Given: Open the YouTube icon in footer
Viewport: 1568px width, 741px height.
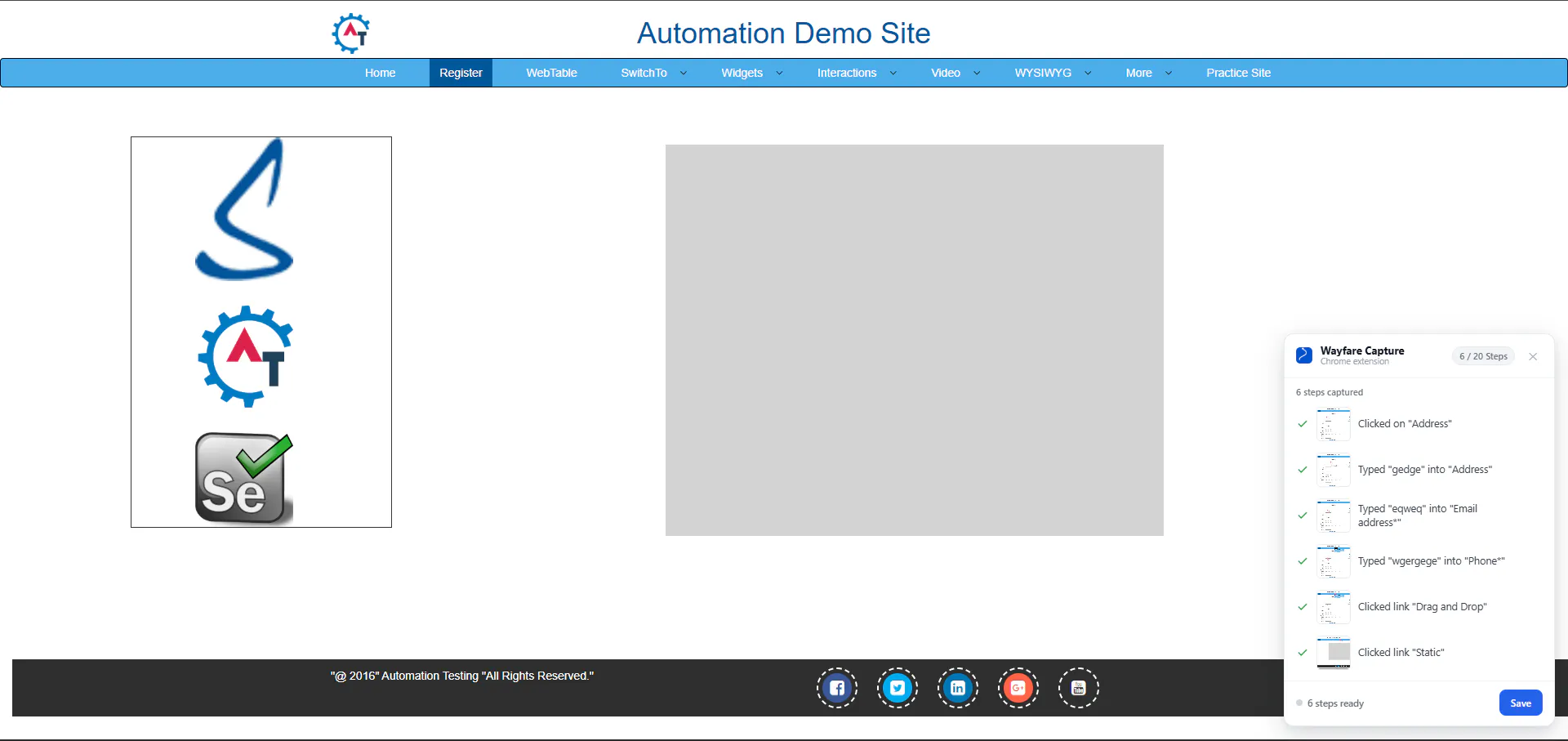Looking at the screenshot, I should [1079, 688].
